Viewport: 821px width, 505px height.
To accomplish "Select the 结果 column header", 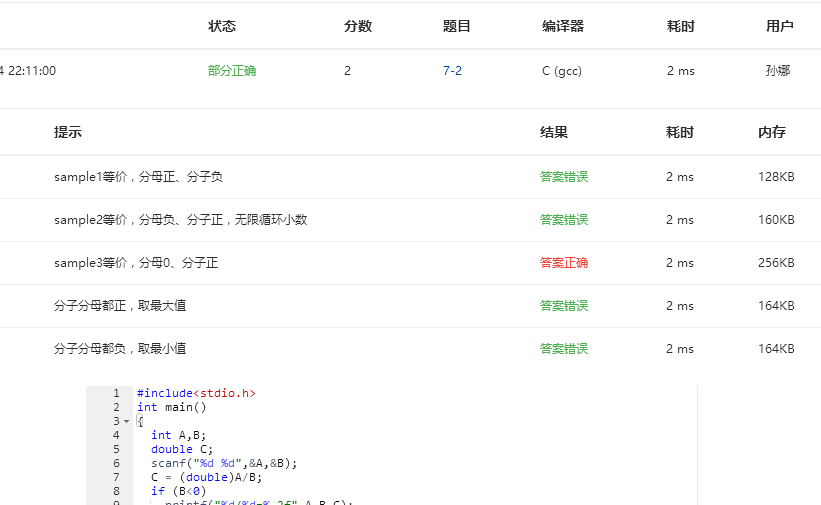I will pyautogui.click(x=554, y=132).
